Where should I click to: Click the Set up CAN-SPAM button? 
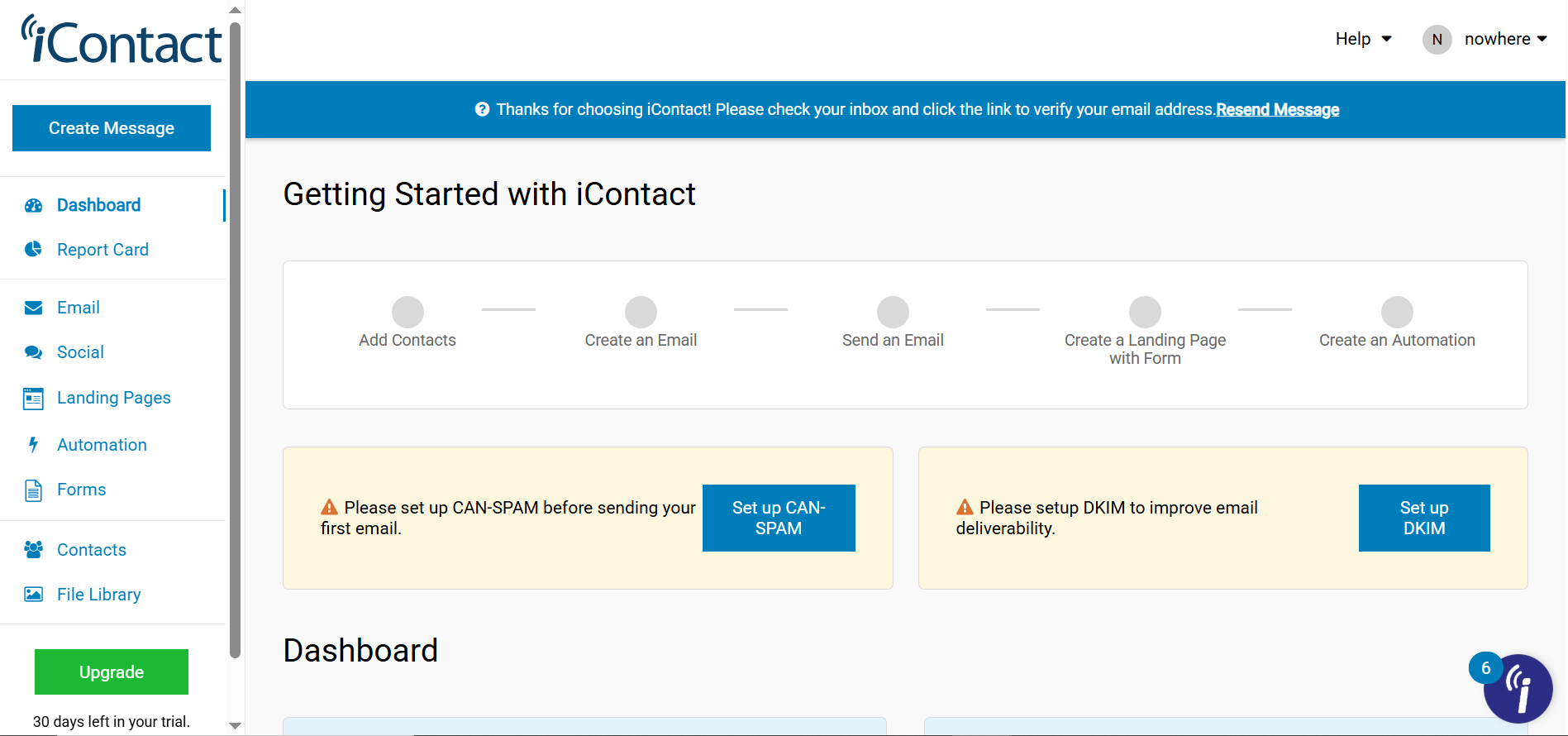[779, 518]
